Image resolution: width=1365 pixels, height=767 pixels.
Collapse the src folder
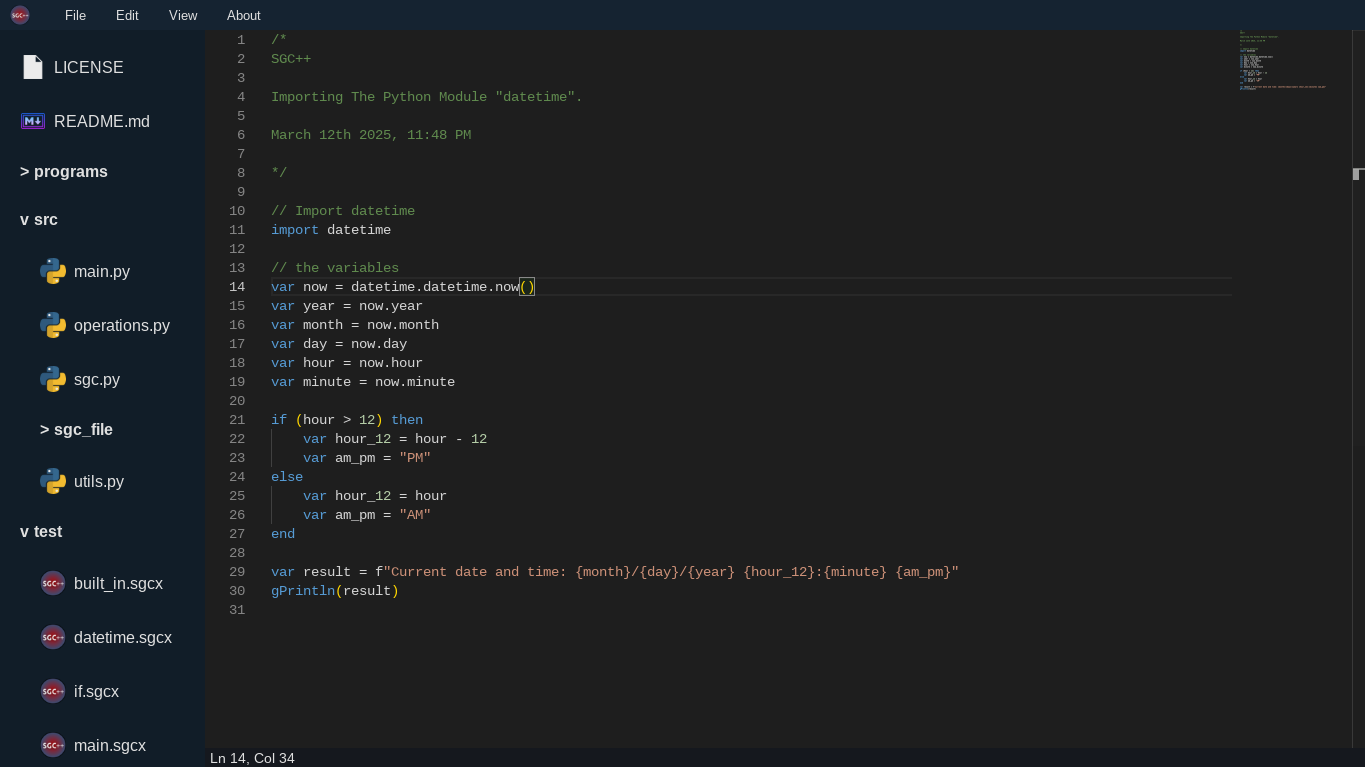pyautogui.click(x=39, y=219)
